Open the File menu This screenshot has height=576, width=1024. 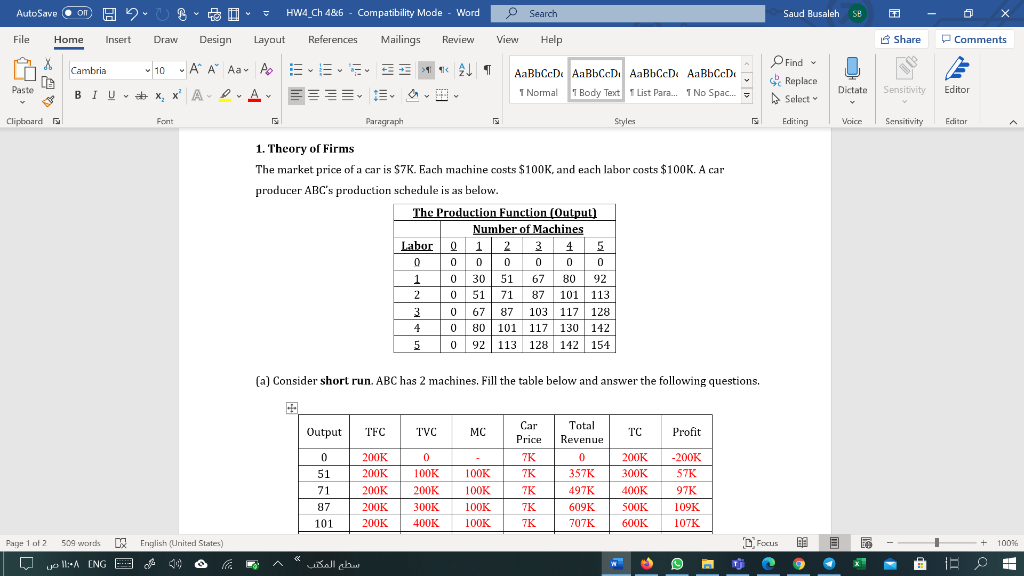(x=22, y=39)
